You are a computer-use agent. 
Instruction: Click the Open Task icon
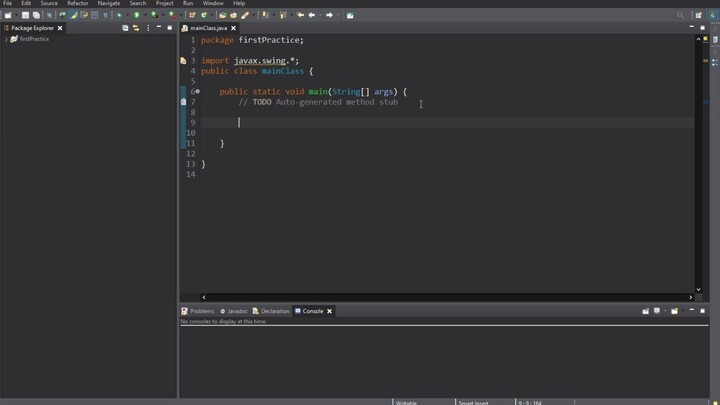pyautogui.click(x=233, y=15)
